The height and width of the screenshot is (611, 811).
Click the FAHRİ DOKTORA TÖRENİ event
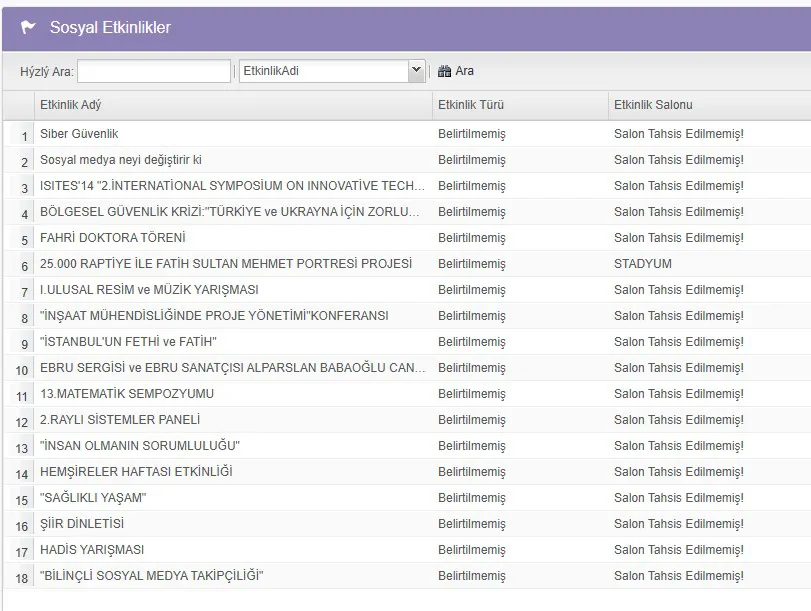point(113,238)
